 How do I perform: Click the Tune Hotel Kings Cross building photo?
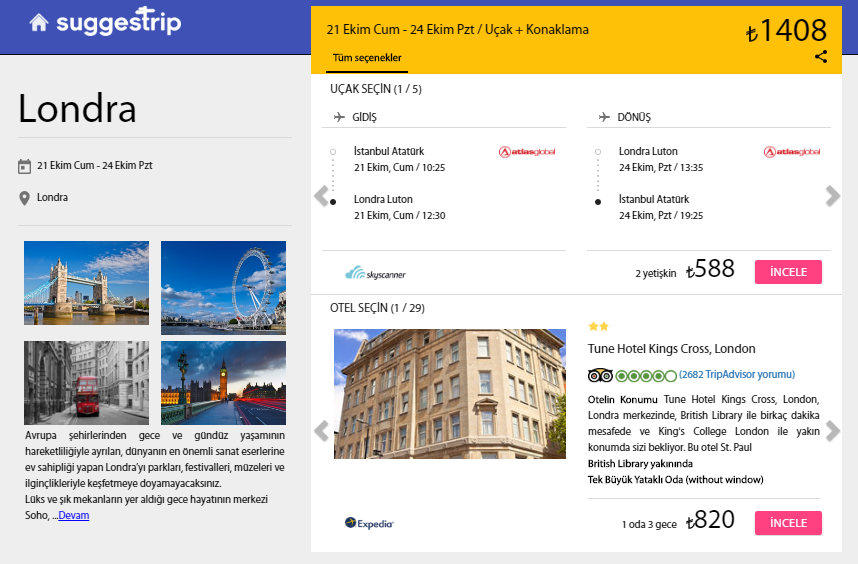tap(450, 394)
